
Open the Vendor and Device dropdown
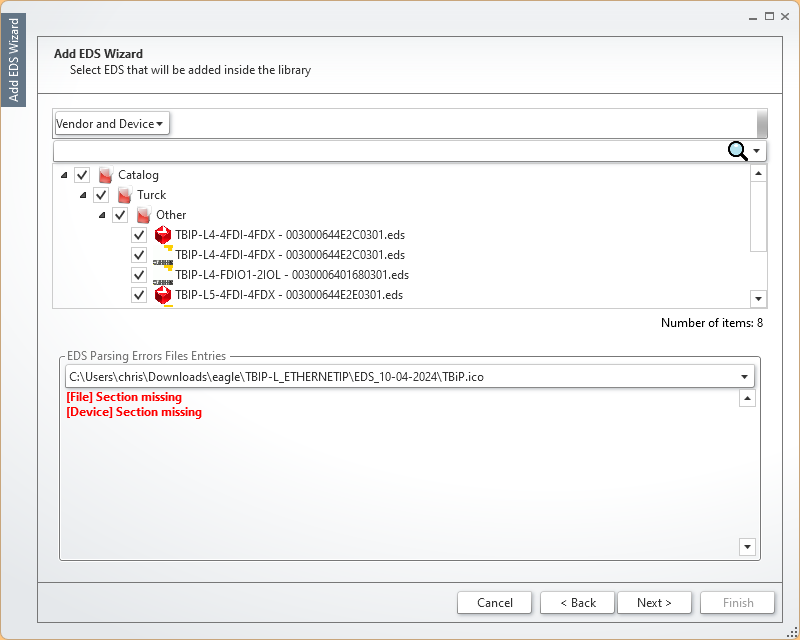tap(112, 124)
